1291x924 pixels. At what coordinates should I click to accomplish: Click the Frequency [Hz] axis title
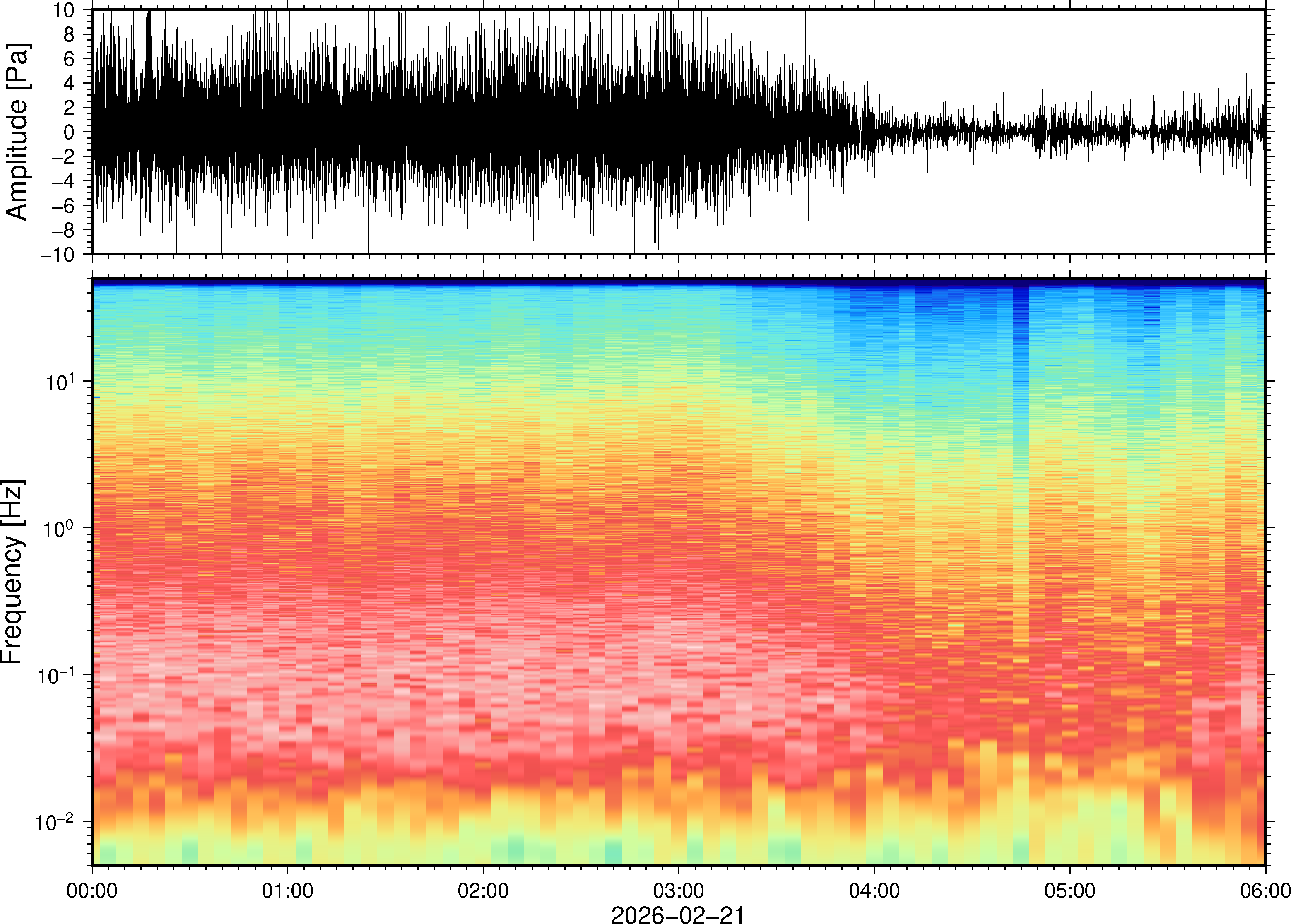(12, 571)
